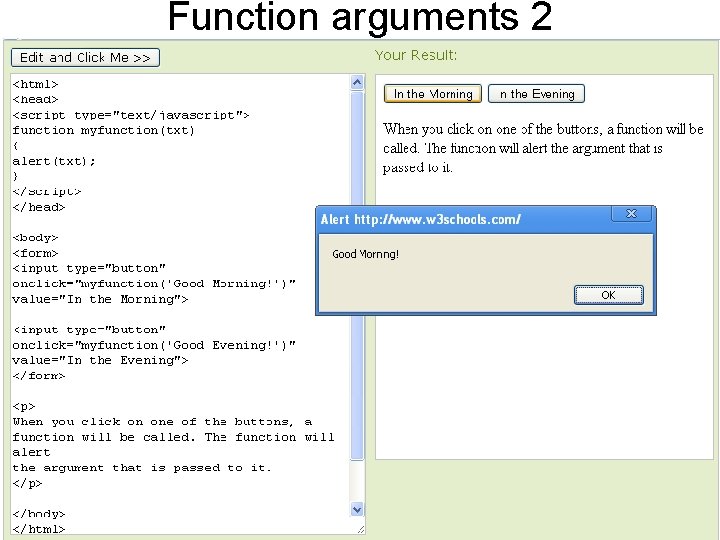Click the 'In the Morning' button
This screenshot has height=540, width=720.
[x=433, y=94]
